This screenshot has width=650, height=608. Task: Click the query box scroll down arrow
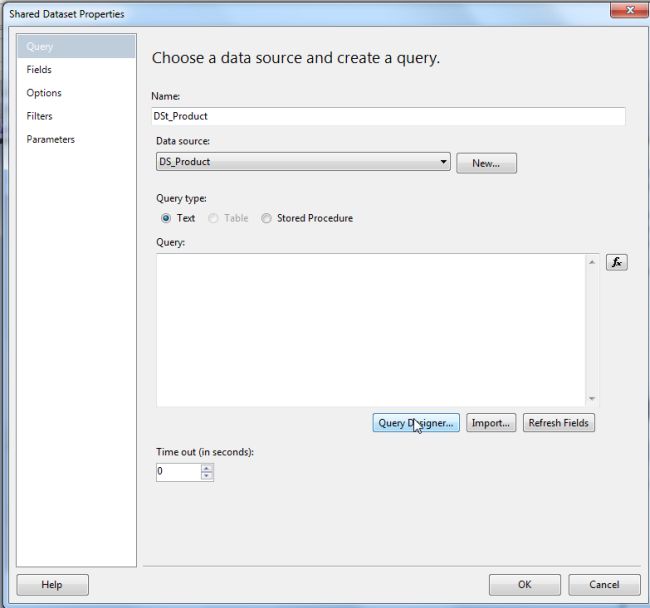pos(592,399)
